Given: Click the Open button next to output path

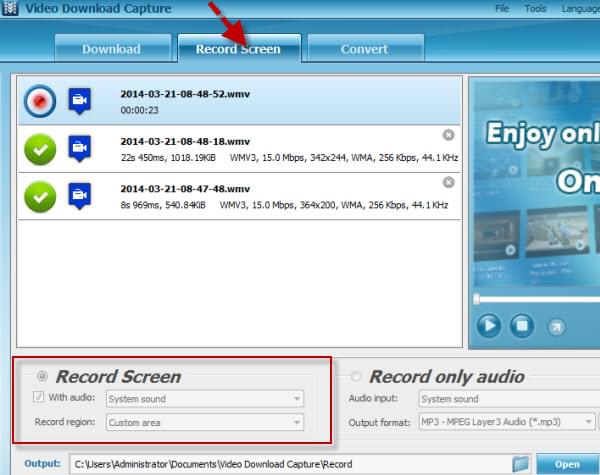Looking at the screenshot, I should point(567,464).
